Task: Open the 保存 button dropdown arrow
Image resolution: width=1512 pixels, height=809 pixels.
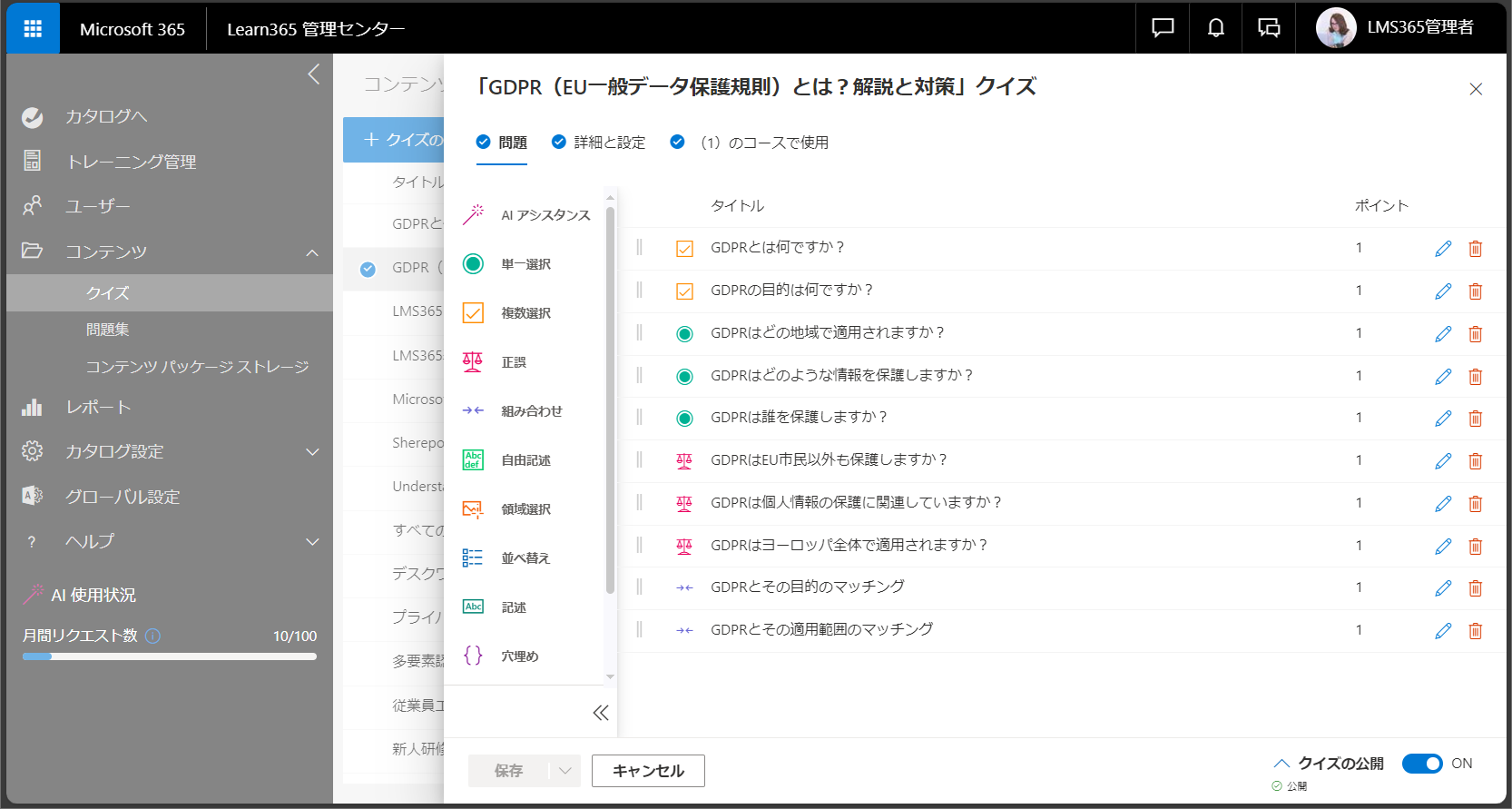Action: click(x=565, y=771)
